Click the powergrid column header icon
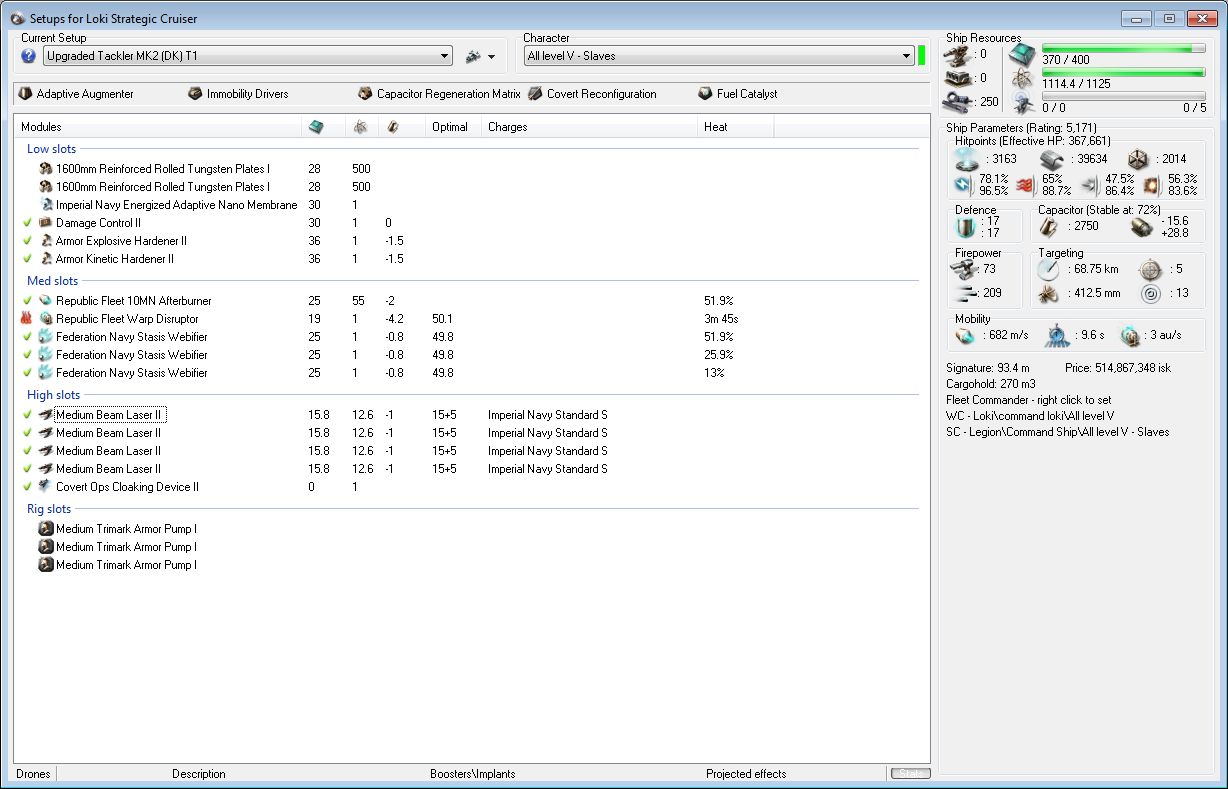The image size is (1228, 789). (x=360, y=127)
